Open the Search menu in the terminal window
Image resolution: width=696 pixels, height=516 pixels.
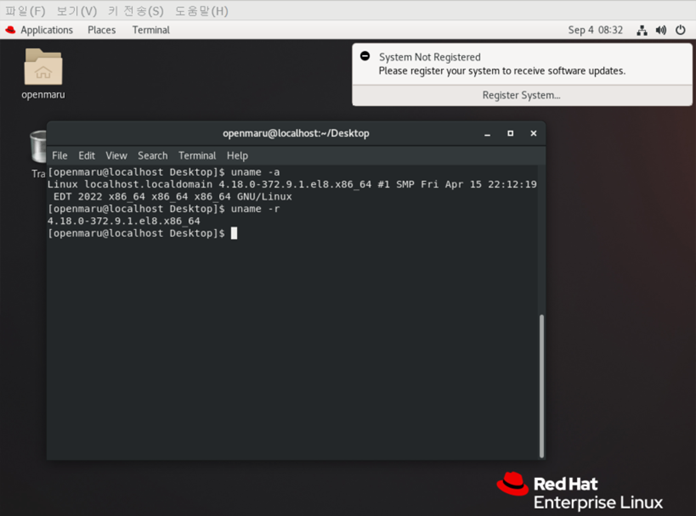click(x=153, y=156)
